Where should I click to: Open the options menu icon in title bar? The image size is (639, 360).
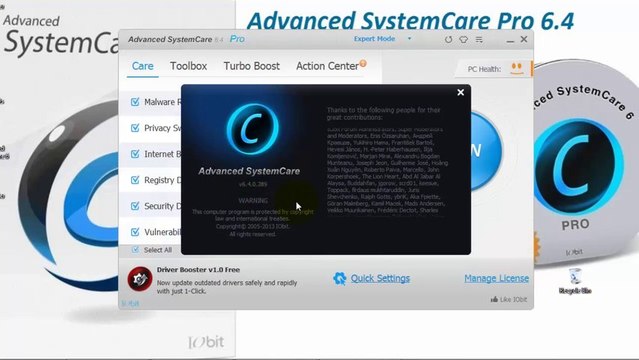pyautogui.click(x=479, y=40)
